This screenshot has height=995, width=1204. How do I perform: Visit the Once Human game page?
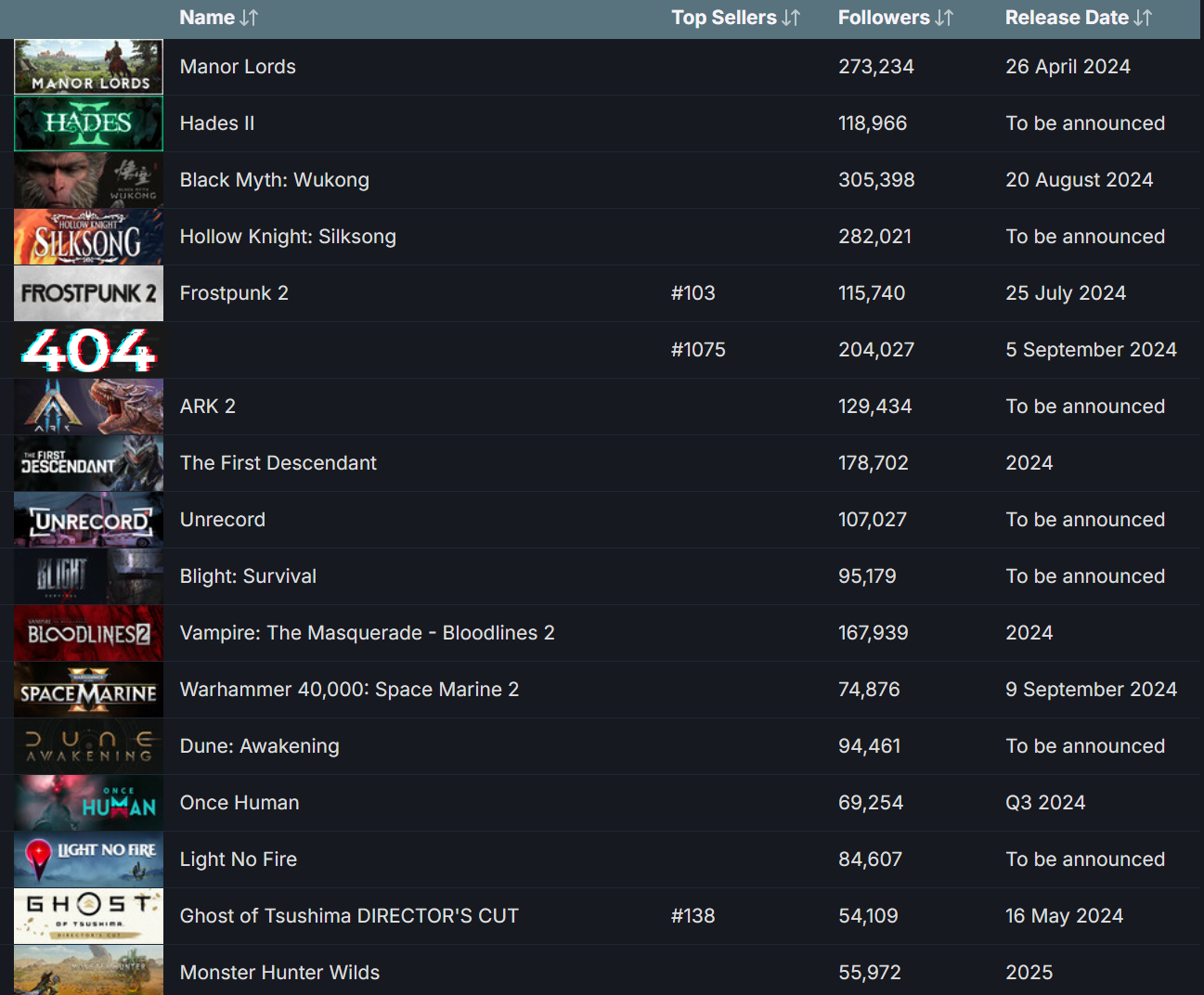tap(240, 803)
